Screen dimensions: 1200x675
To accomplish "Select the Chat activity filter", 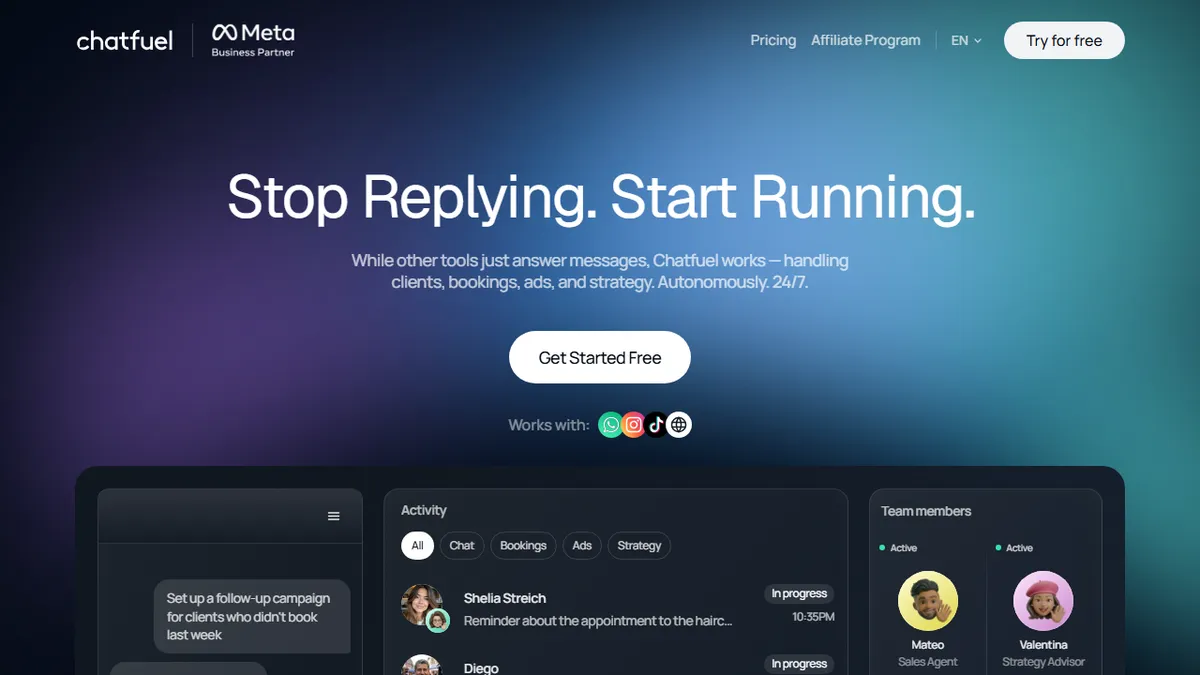I will pyautogui.click(x=462, y=545).
